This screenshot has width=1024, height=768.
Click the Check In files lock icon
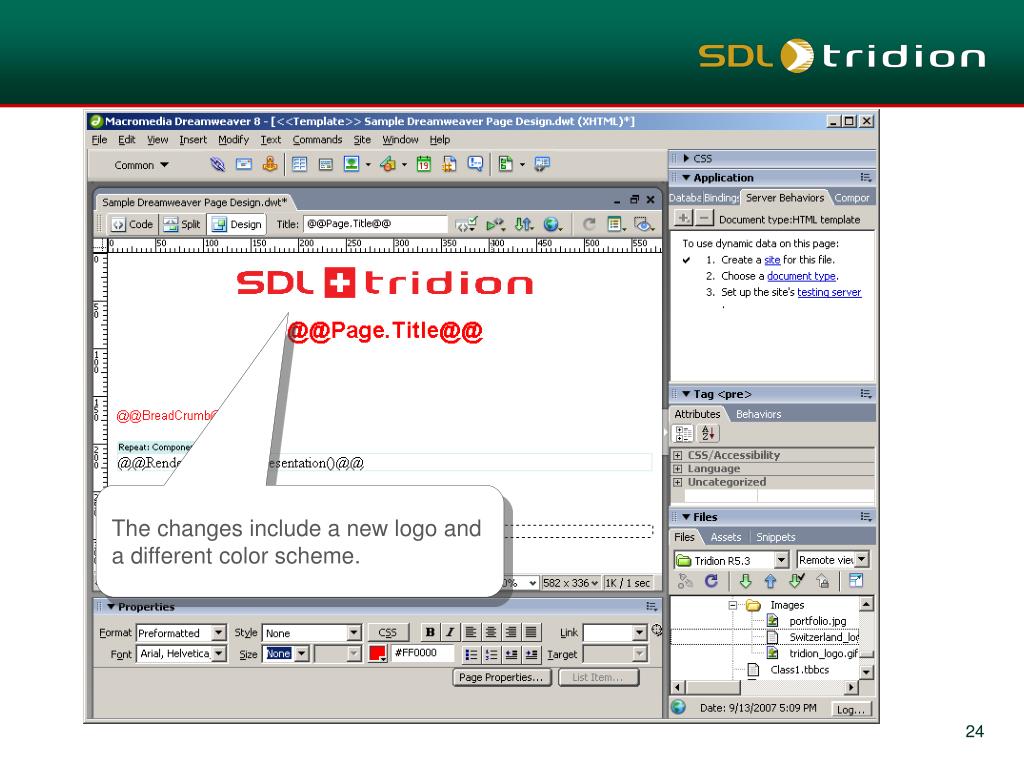click(x=823, y=581)
